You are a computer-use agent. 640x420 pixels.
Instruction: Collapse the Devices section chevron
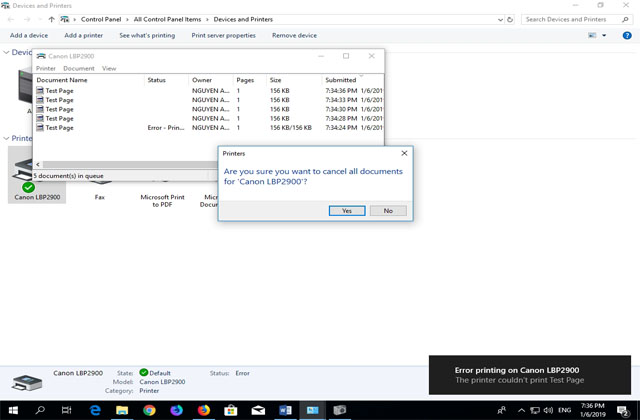pyautogui.click(x=6, y=52)
